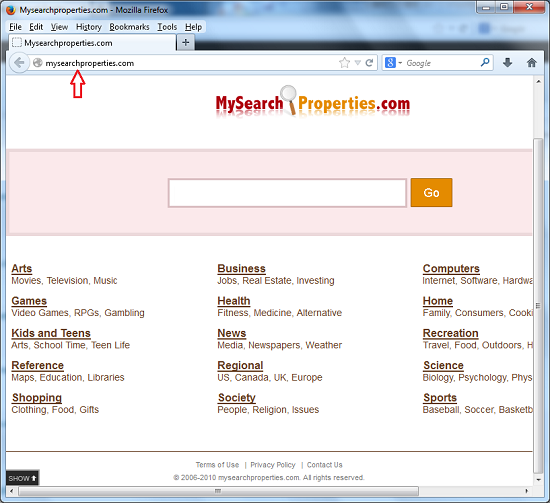The height and width of the screenshot is (503, 550).
Task: Open the History menu
Action: coord(89,27)
